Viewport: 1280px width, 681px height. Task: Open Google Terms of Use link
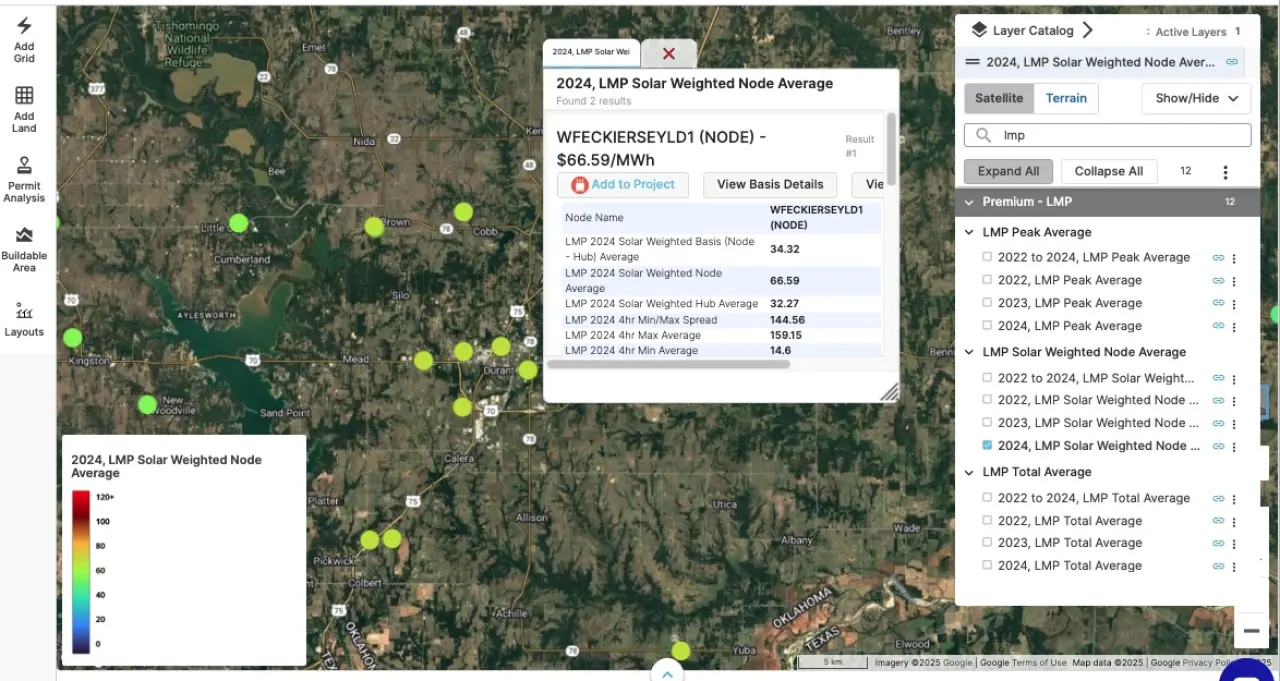(1023, 663)
